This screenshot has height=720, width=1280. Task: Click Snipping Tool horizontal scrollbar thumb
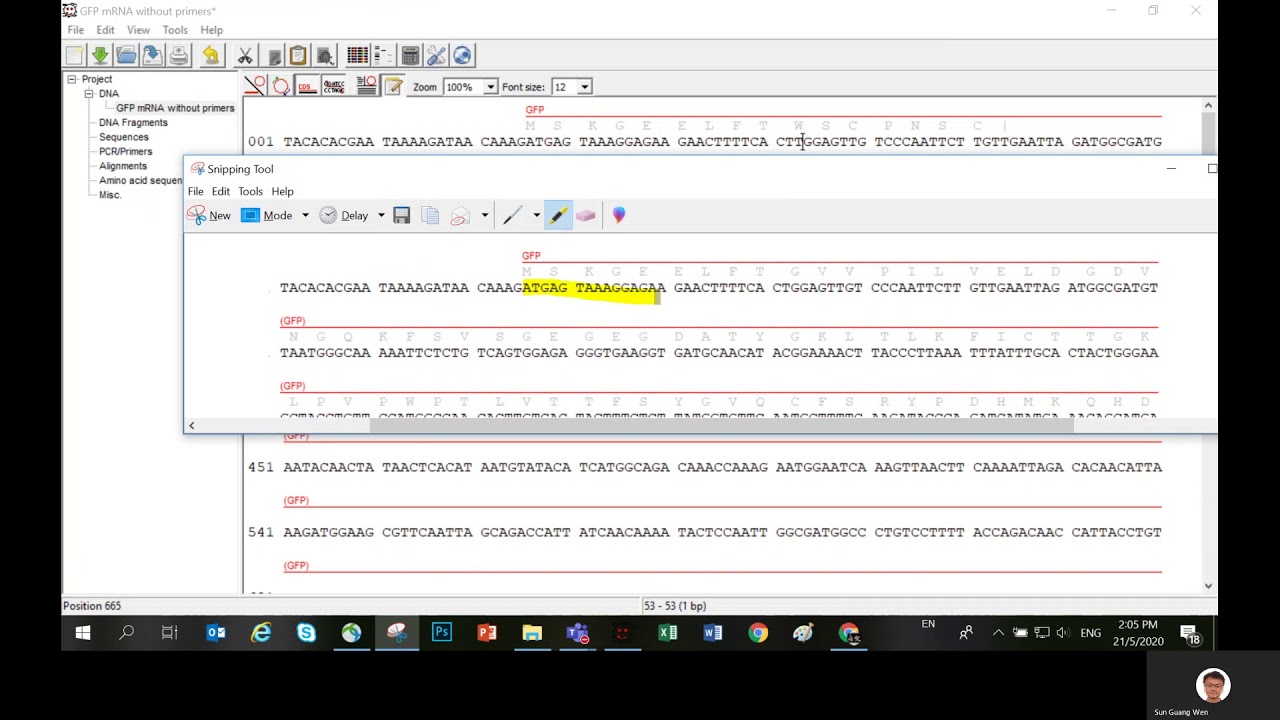point(721,425)
